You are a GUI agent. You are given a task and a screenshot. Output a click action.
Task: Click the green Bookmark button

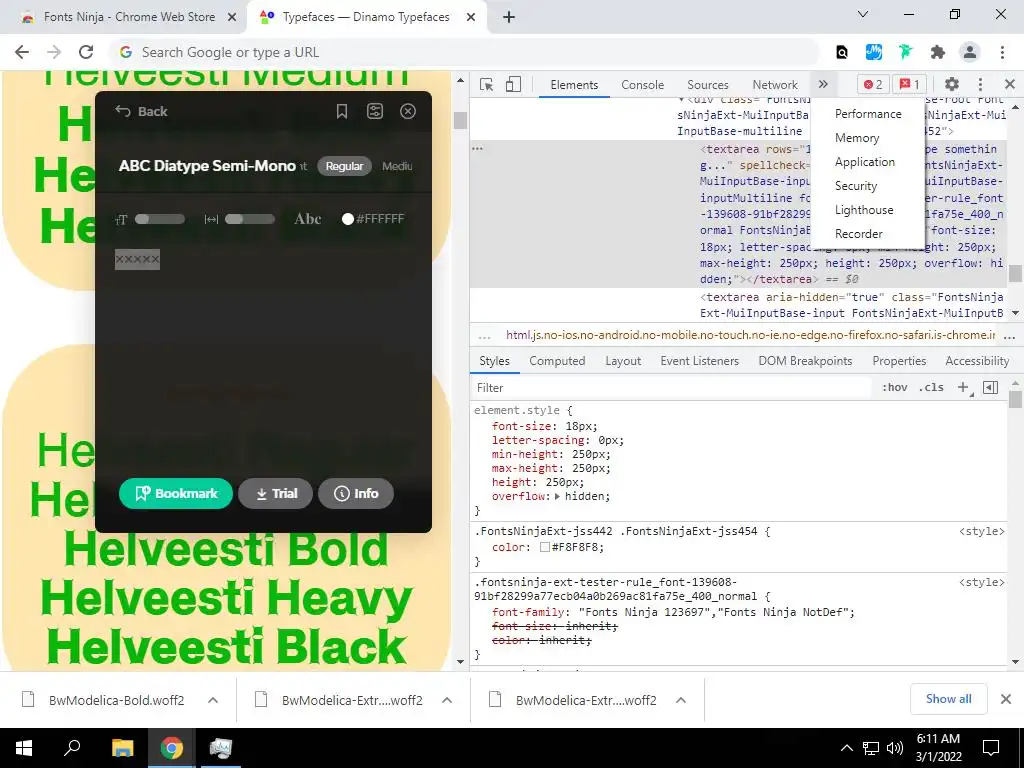[x=176, y=493]
